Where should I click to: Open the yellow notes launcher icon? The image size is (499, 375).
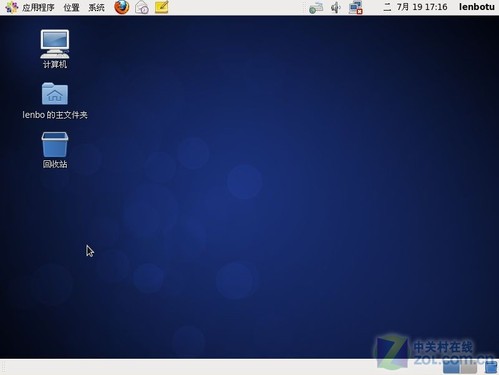[x=162, y=7]
